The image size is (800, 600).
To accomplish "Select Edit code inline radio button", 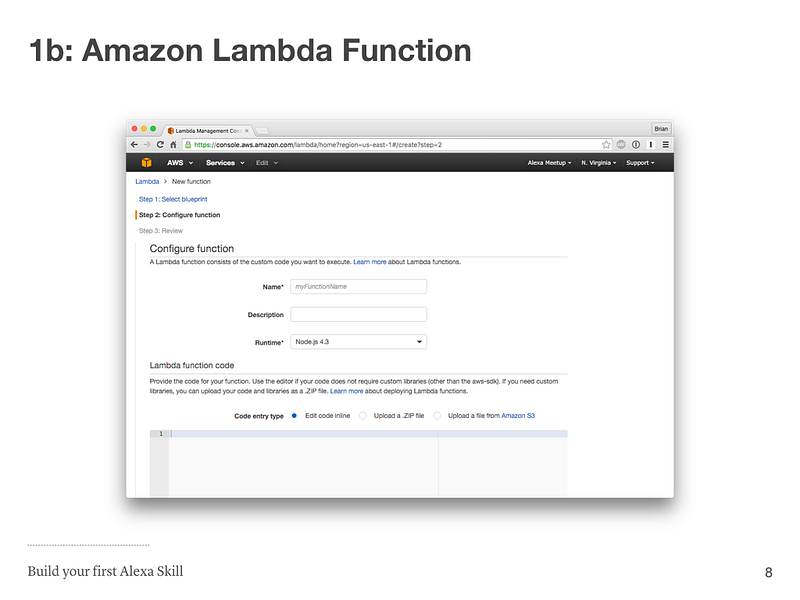I will pyautogui.click(x=294, y=416).
